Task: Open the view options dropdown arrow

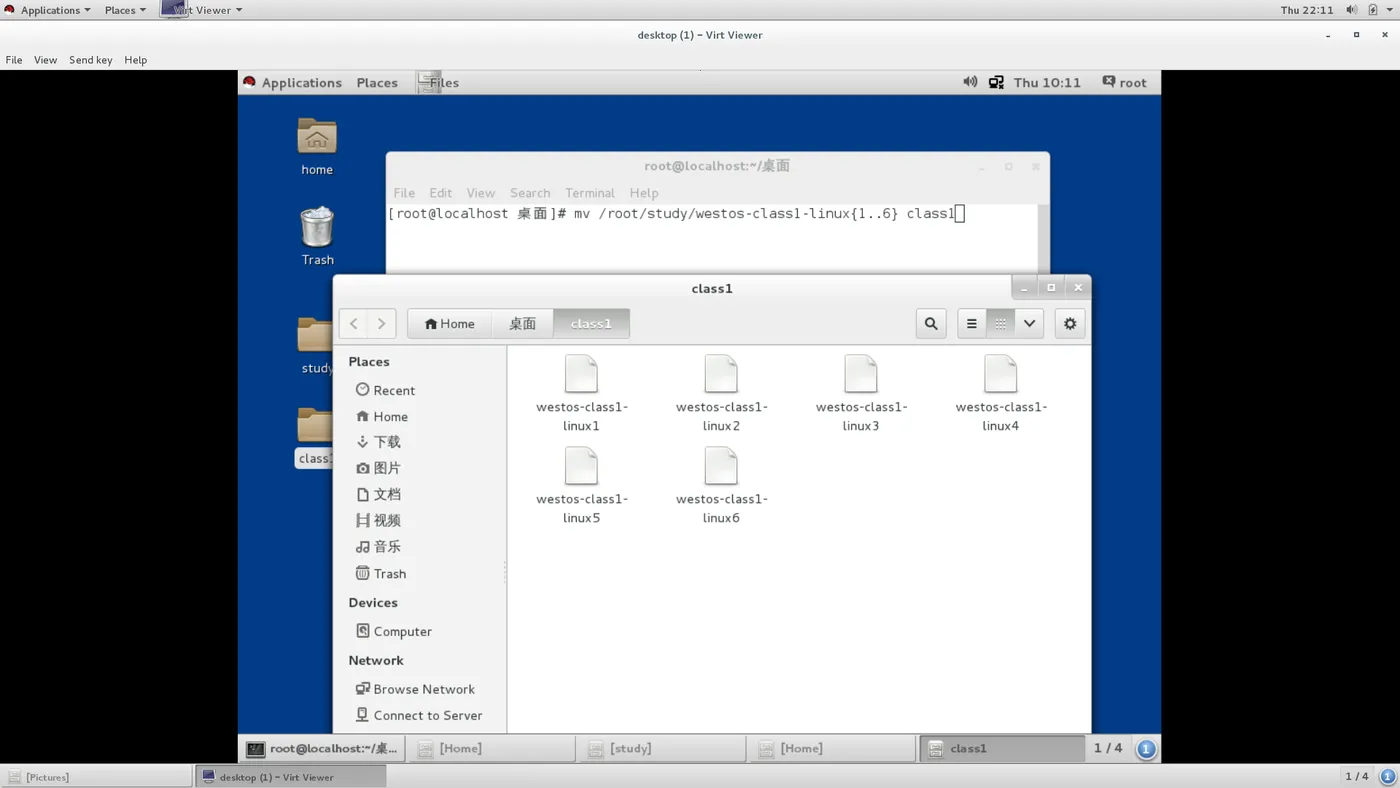Action: 1029,323
